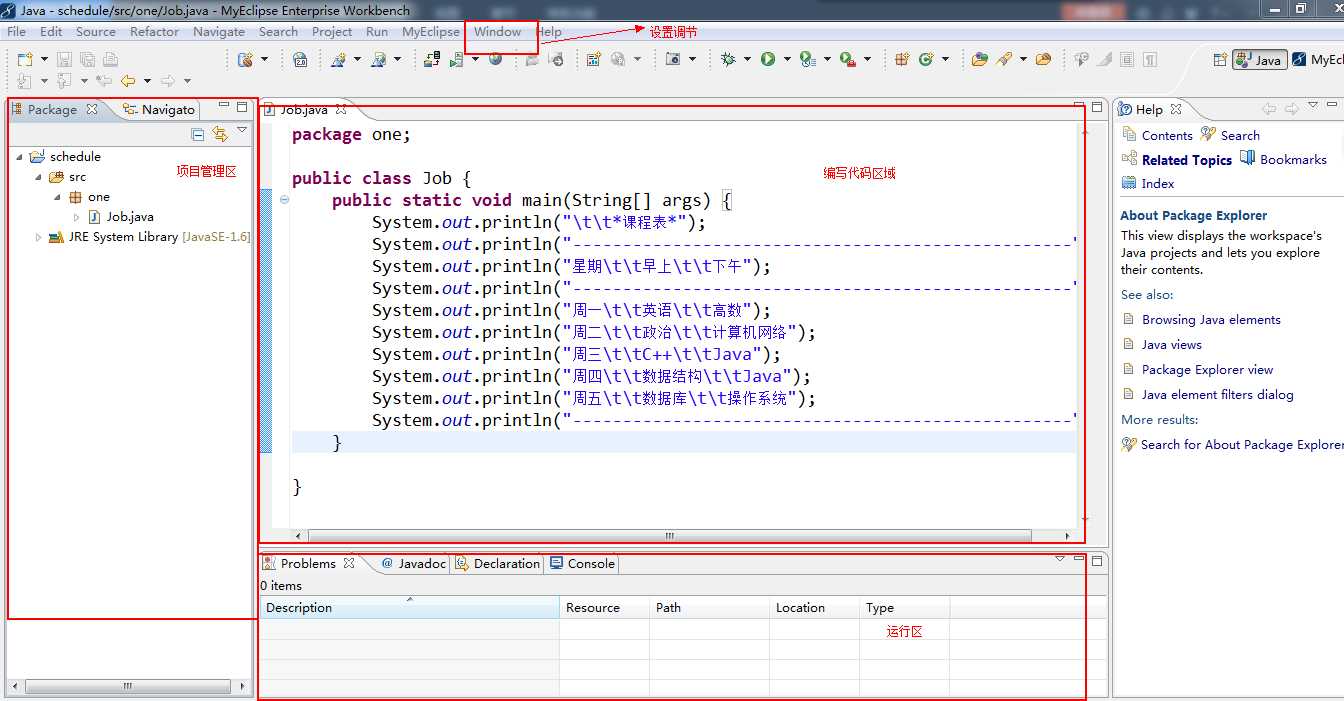Switch to the Declaration tab
Viewport: 1344px width, 701px height.
coord(497,564)
